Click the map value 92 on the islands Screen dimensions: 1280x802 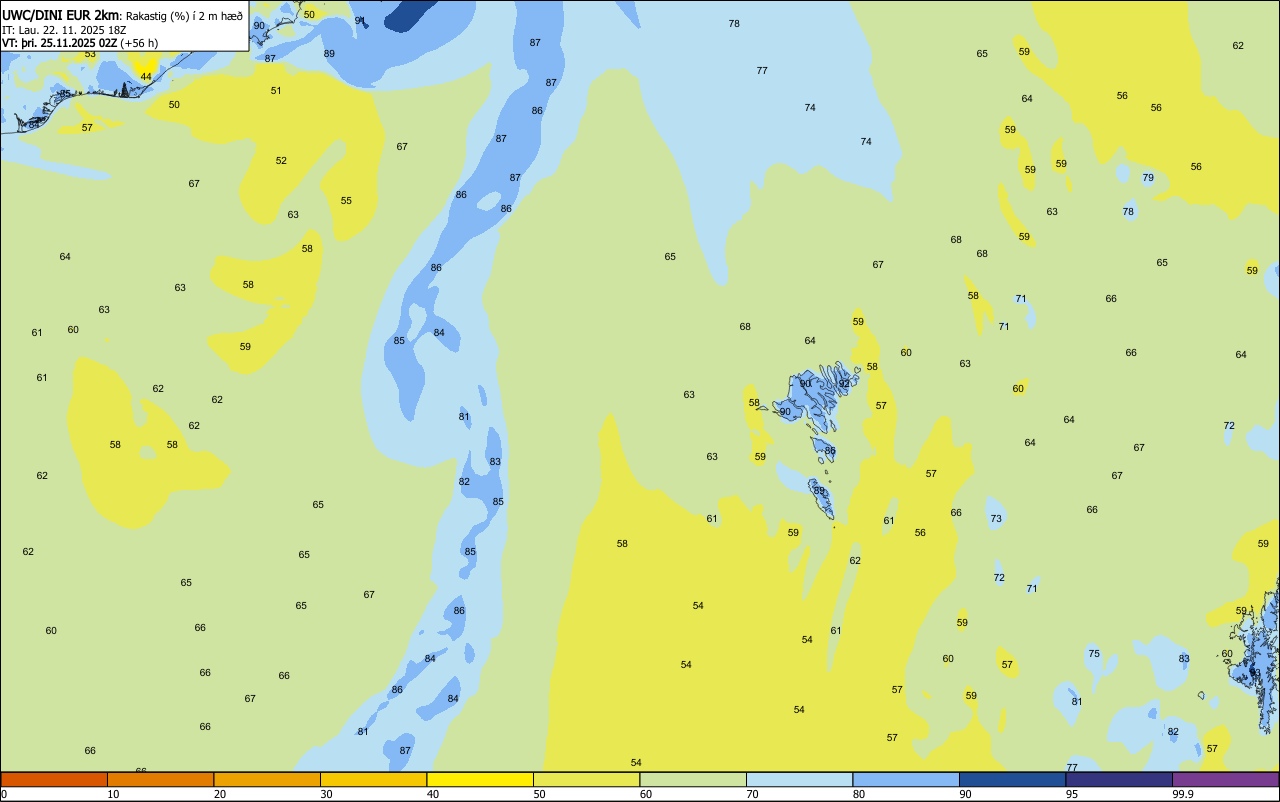point(844,384)
